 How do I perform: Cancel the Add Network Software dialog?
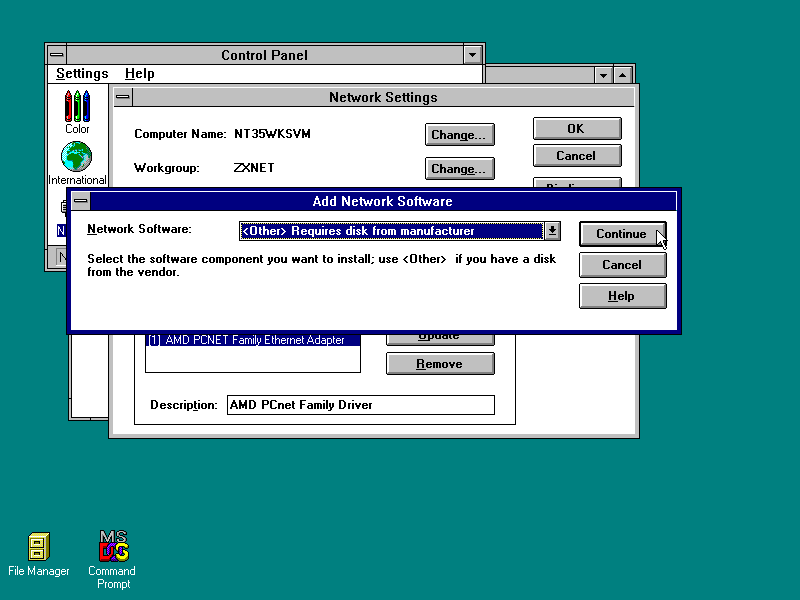(x=622, y=265)
